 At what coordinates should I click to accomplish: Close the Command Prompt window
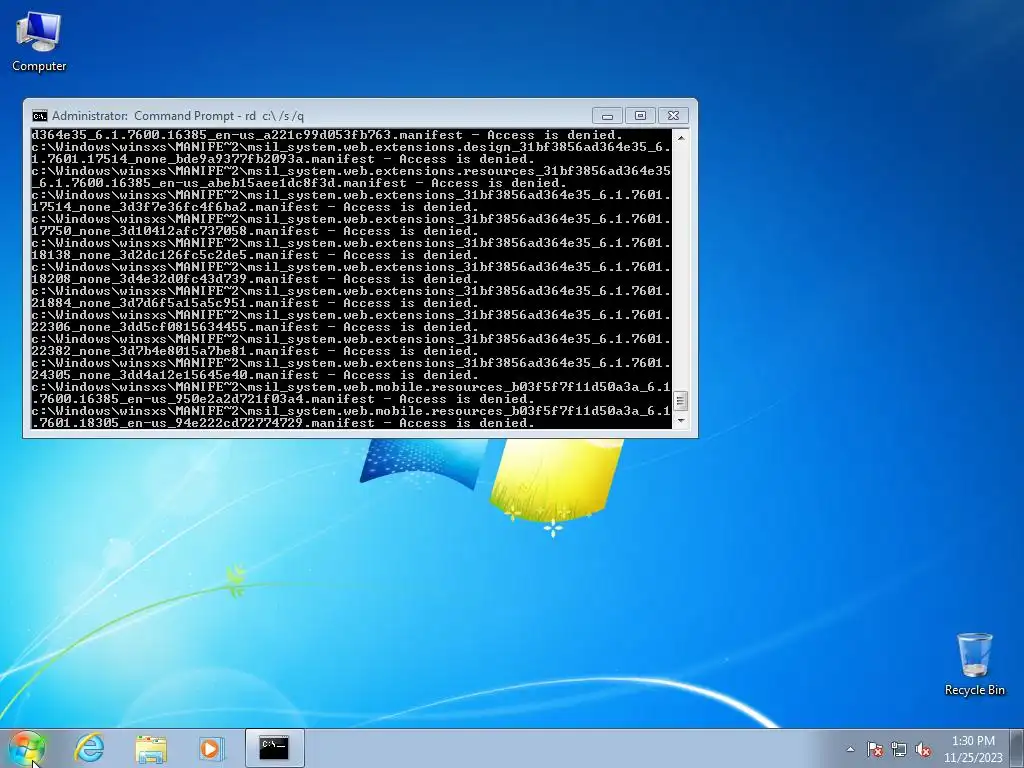click(673, 116)
